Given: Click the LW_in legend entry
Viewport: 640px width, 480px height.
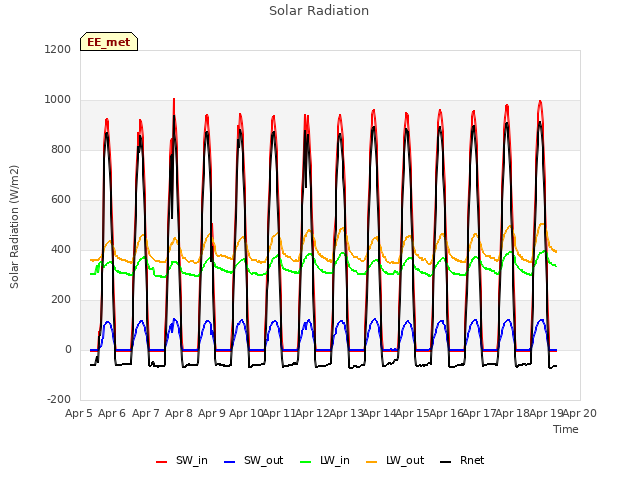Looking at the screenshot, I should click(325, 461).
